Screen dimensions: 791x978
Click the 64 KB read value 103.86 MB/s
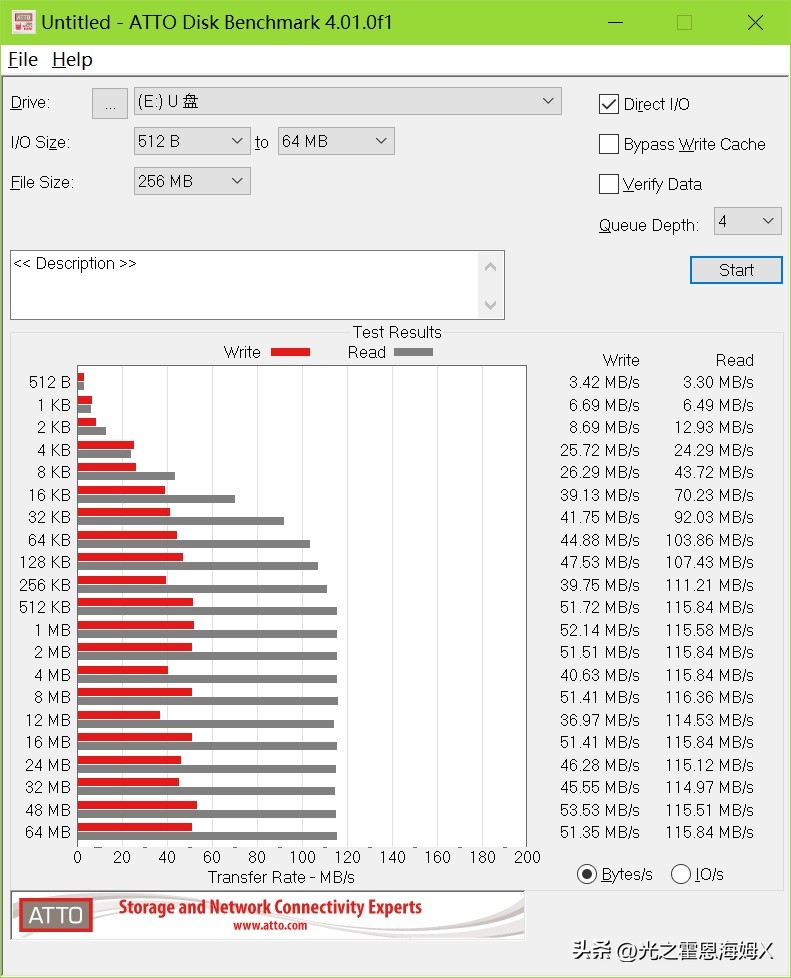tap(709, 540)
